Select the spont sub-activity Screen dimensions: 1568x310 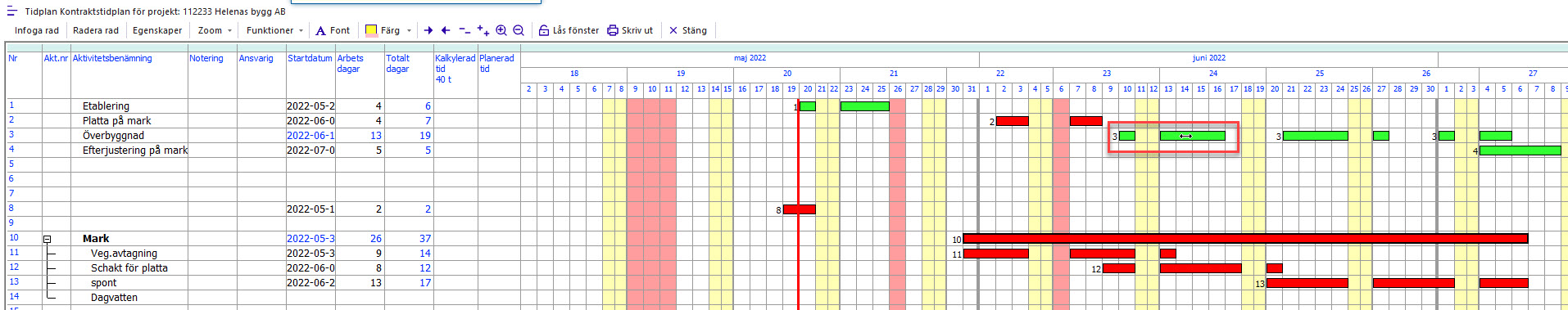(x=104, y=283)
